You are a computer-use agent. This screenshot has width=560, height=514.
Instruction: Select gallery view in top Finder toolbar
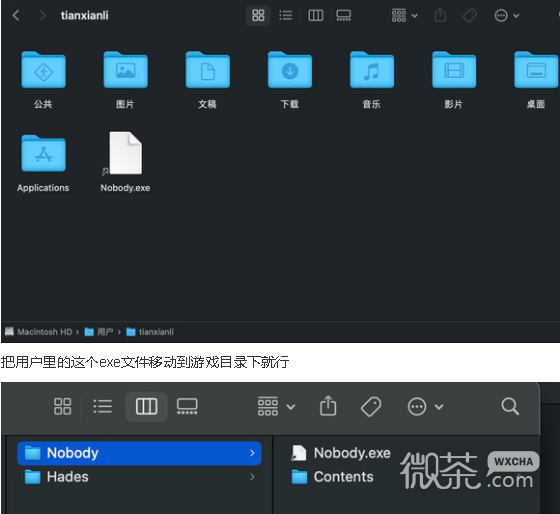point(344,15)
